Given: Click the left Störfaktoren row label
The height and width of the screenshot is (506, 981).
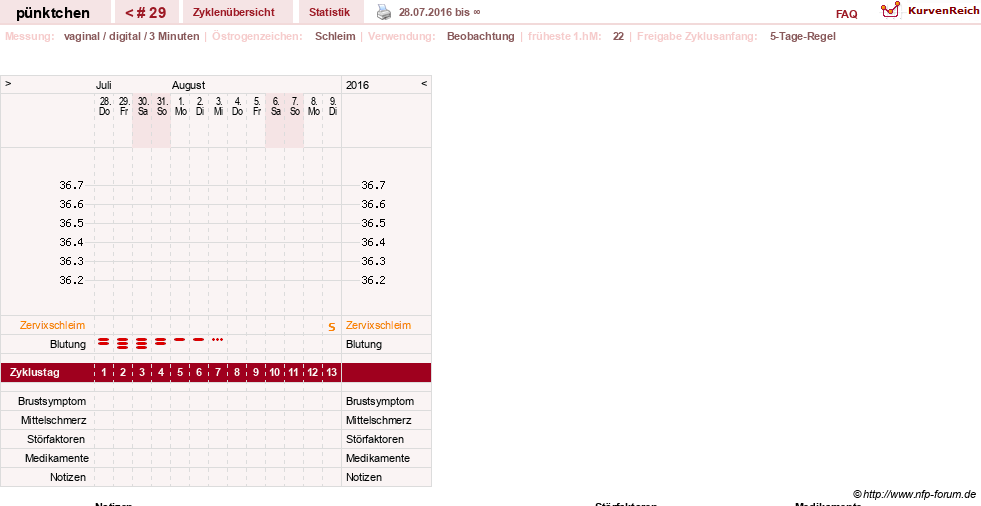Looking at the screenshot, I should [56, 439].
